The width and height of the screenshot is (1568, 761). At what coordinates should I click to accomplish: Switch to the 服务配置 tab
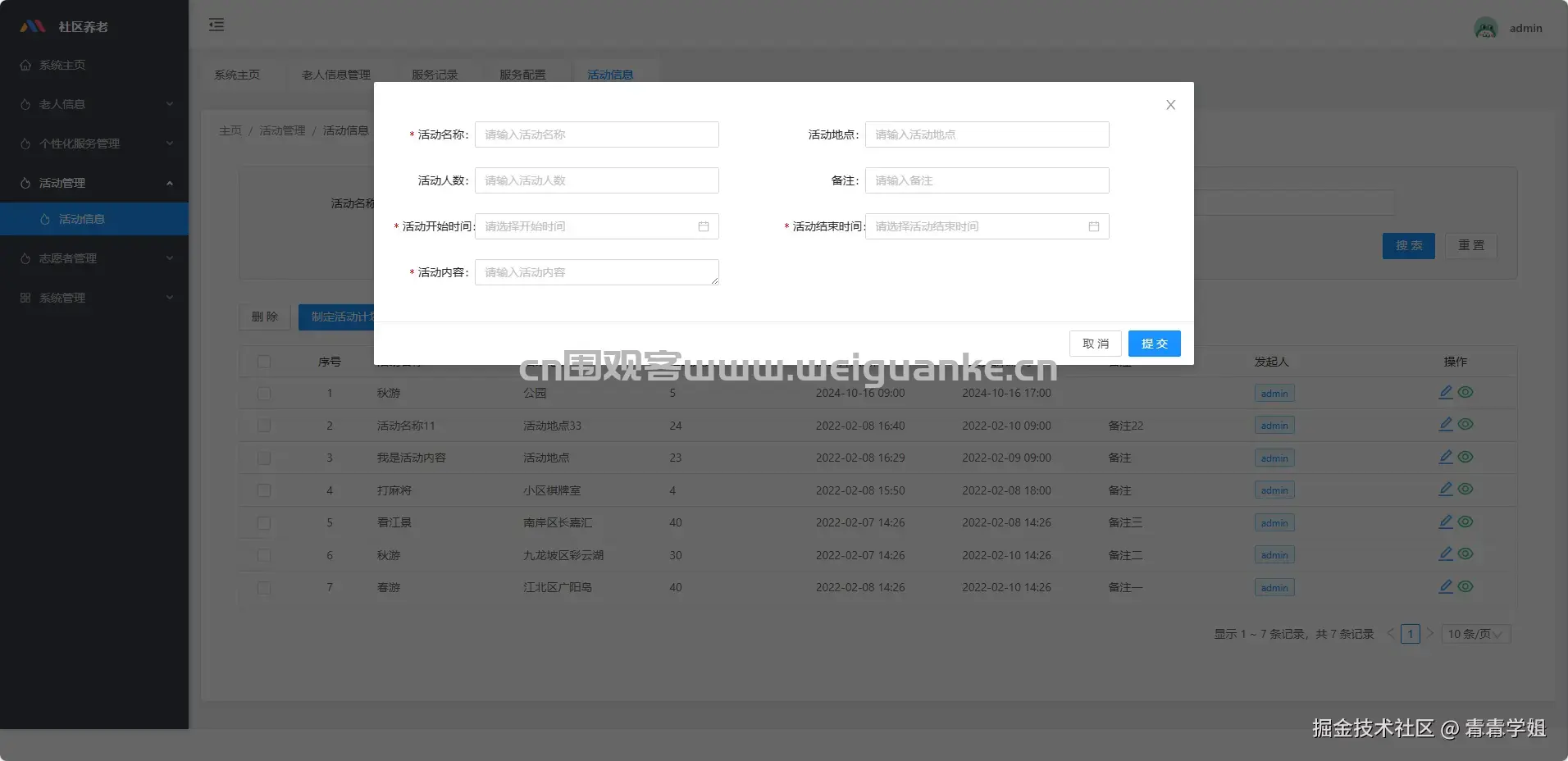click(522, 75)
